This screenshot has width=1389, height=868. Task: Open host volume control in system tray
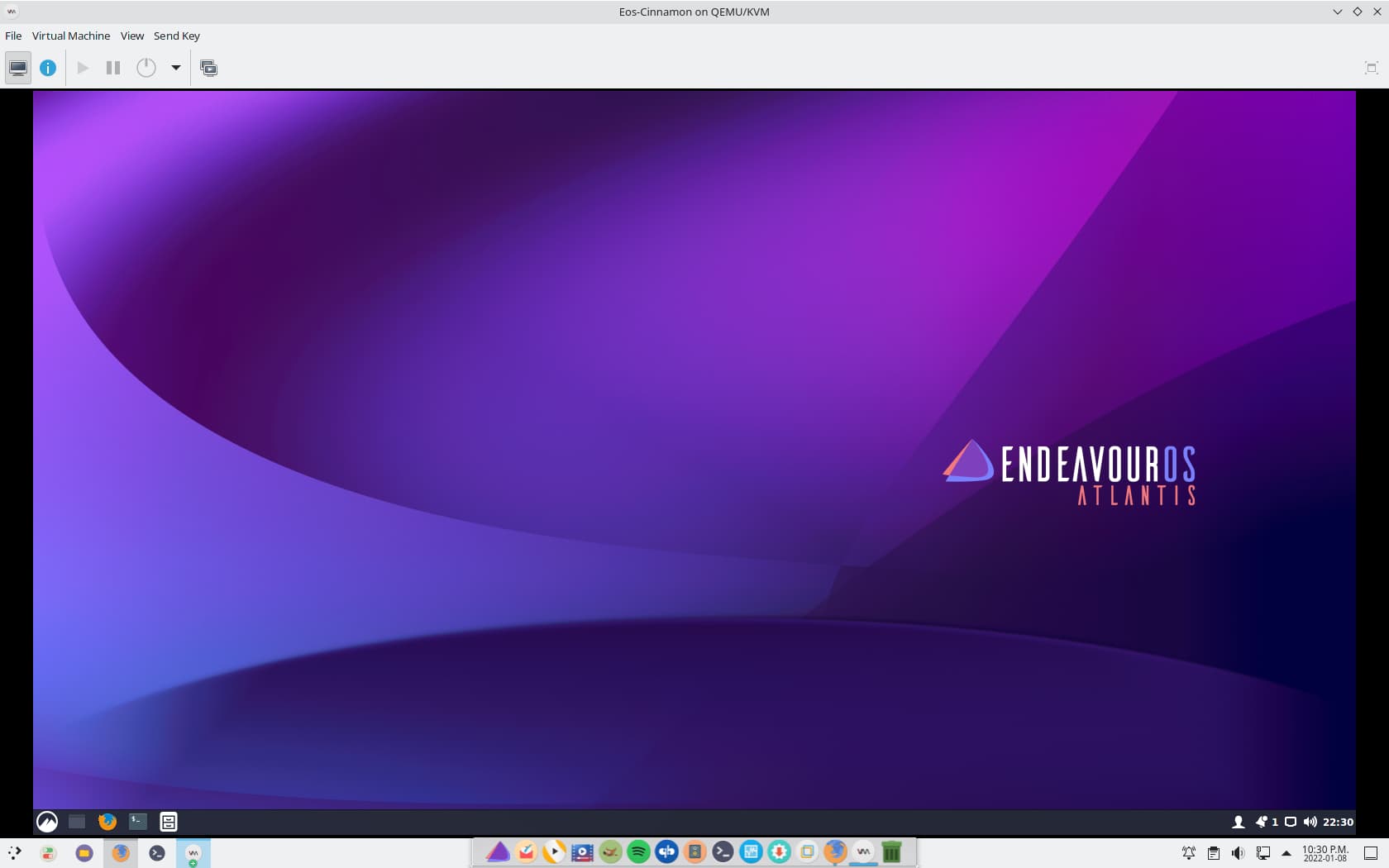[1238, 853]
